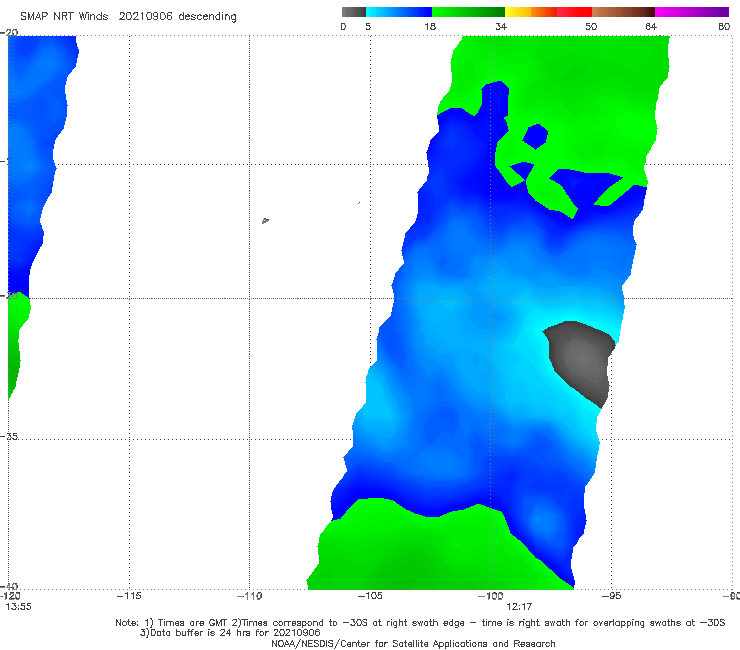740x650 pixels.
Task: Click the gray segment of the color bar
Action: point(354,12)
